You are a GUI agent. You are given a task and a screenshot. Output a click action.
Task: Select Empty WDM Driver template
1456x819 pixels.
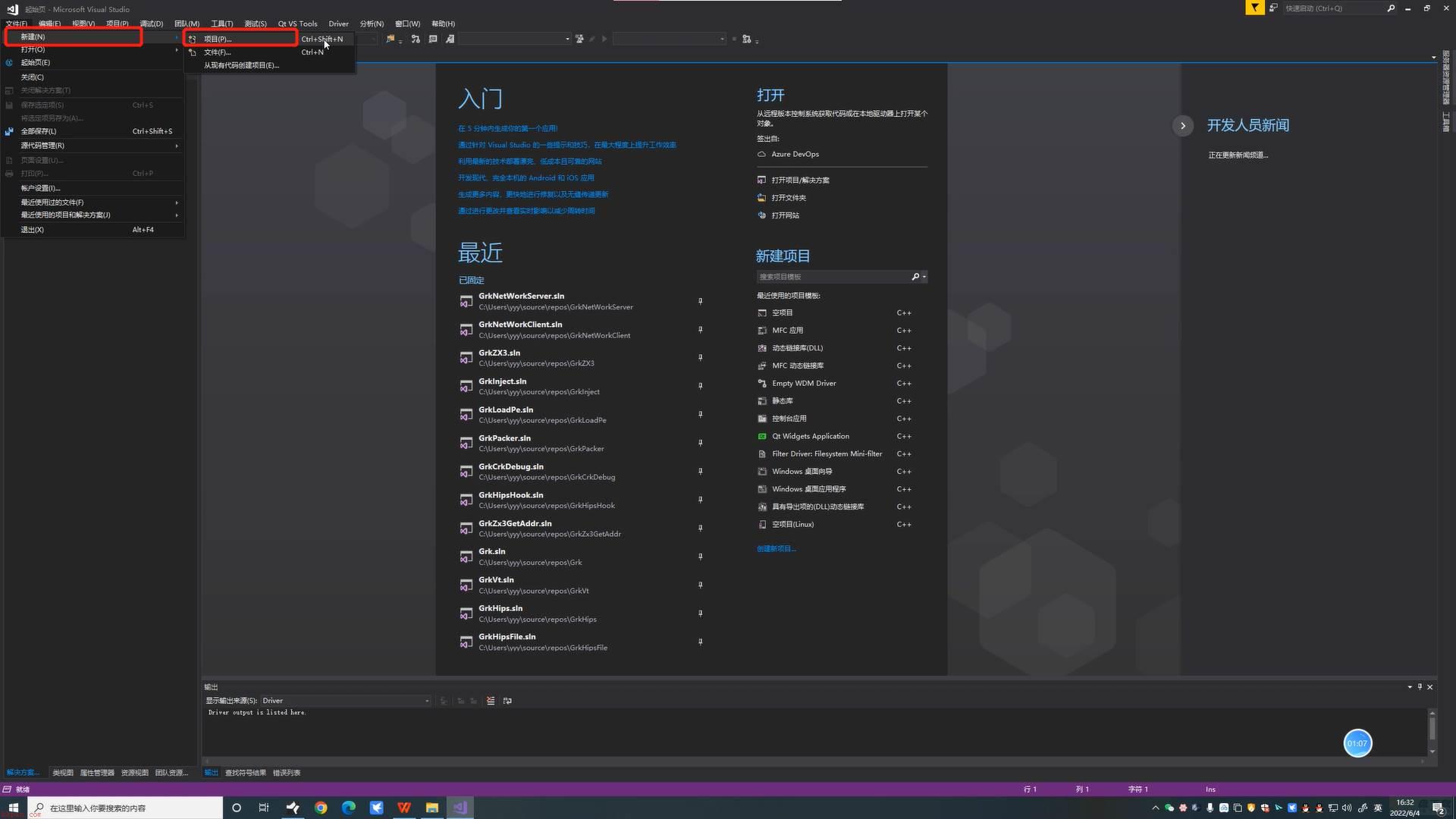(804, 383)
